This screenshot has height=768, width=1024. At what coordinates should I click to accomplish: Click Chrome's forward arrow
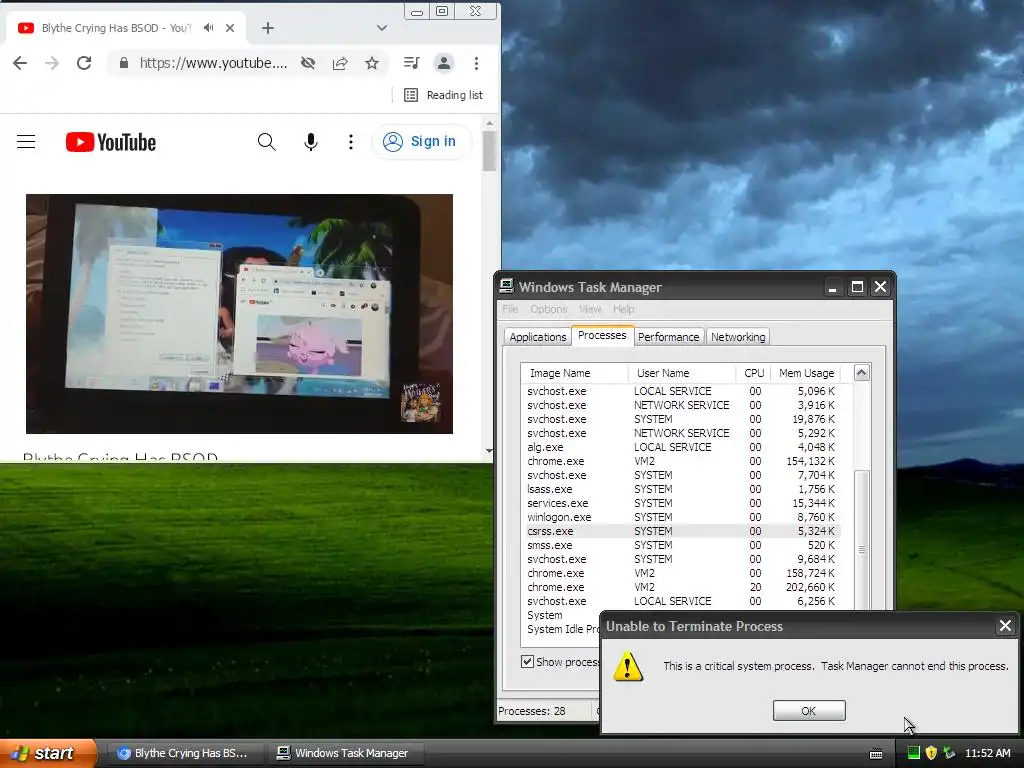(52, 63)
